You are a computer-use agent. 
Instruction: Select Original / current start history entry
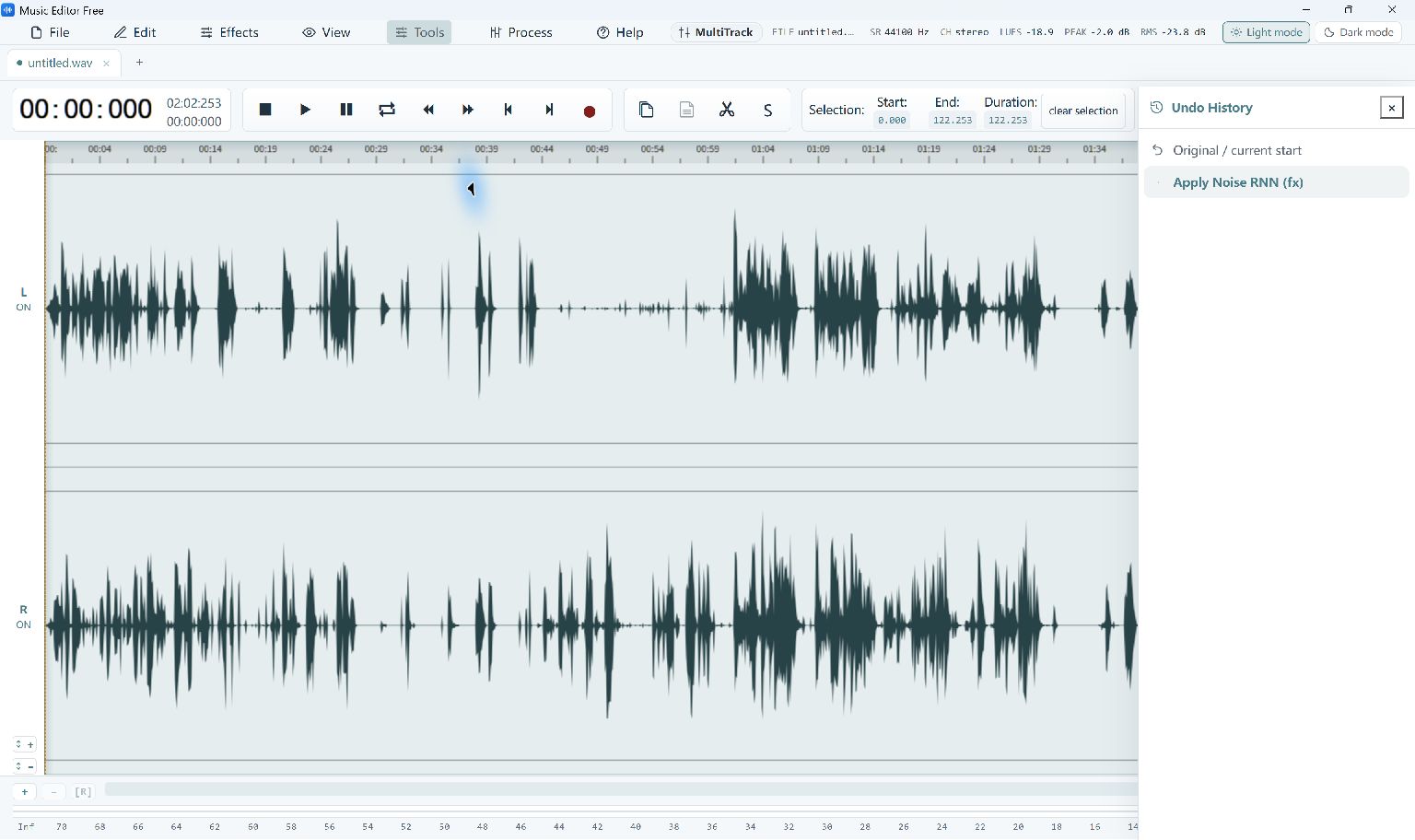pyautogui.click(x=1276, y=150)
